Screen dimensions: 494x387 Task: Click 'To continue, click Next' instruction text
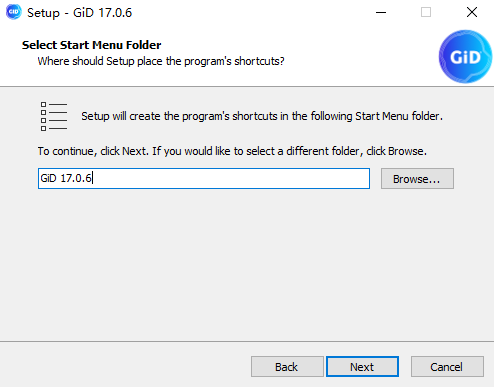point(232,151)
